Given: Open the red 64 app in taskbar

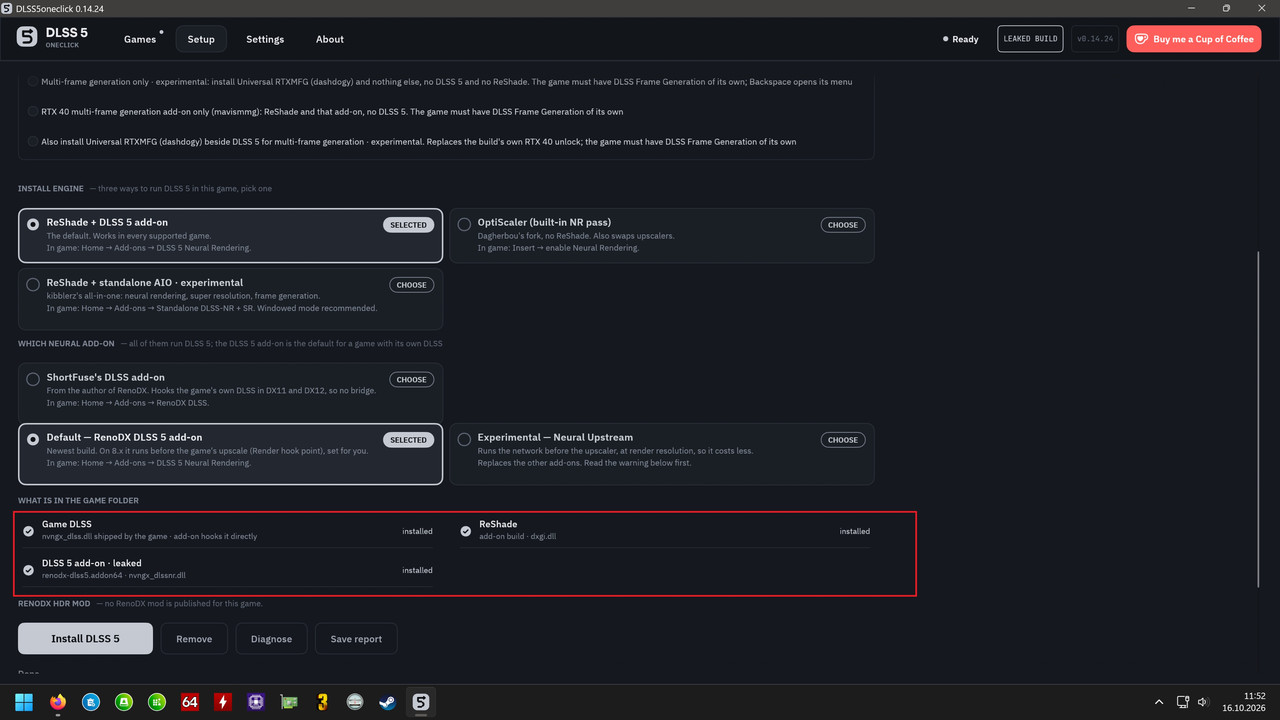Looking at the screenshot, I should click(189, 702).
